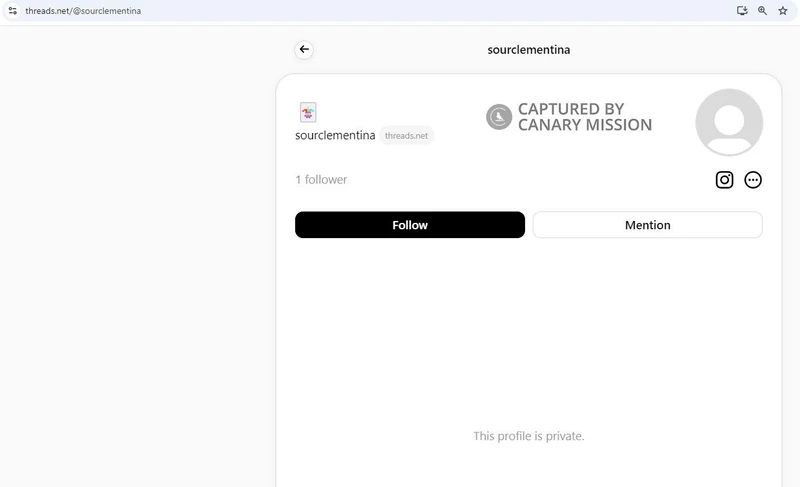Click the "This profile is private." message
800x487 pixels.
click(529, 436)
